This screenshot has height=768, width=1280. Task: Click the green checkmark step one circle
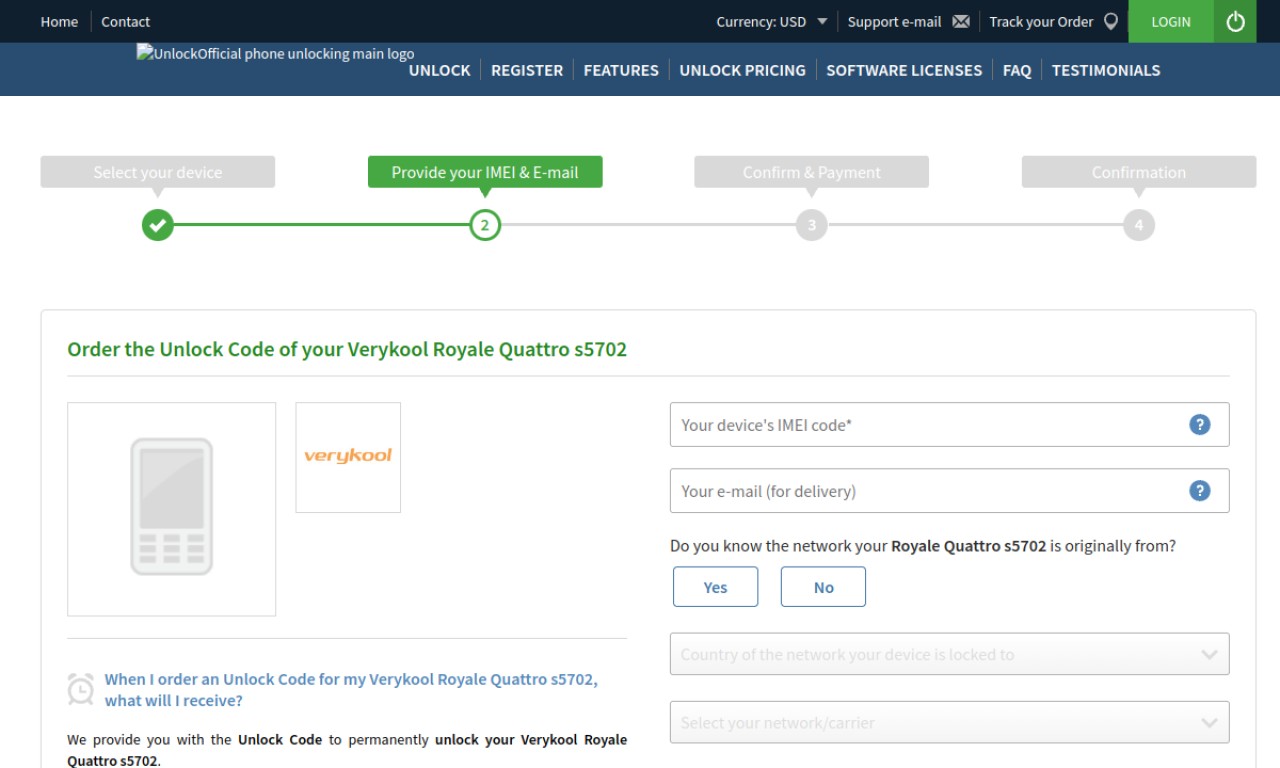157,225
